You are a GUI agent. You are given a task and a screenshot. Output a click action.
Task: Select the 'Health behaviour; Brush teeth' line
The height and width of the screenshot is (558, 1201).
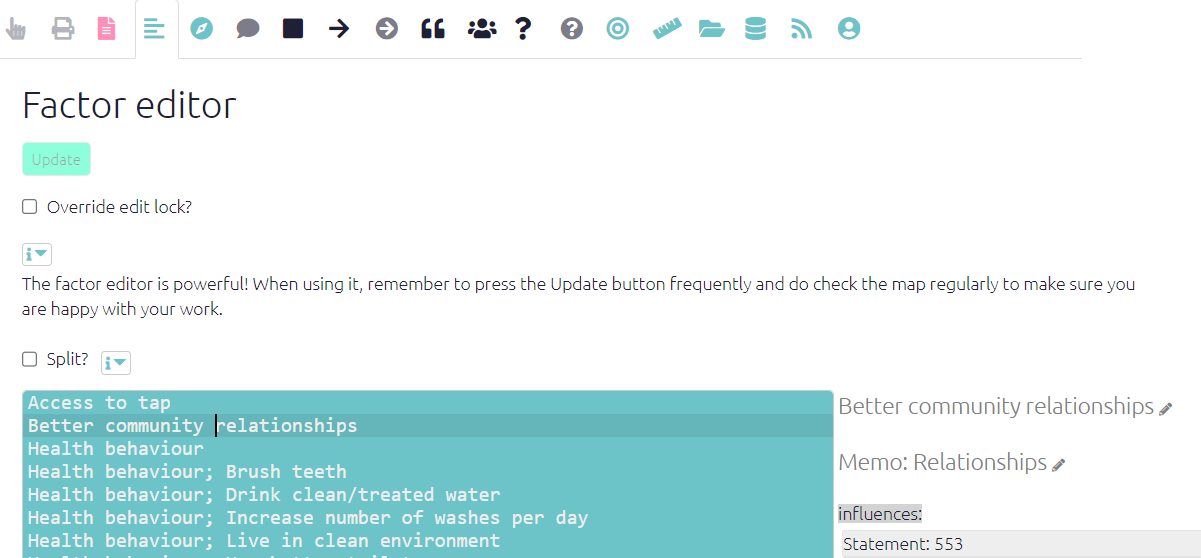point(187,471)
